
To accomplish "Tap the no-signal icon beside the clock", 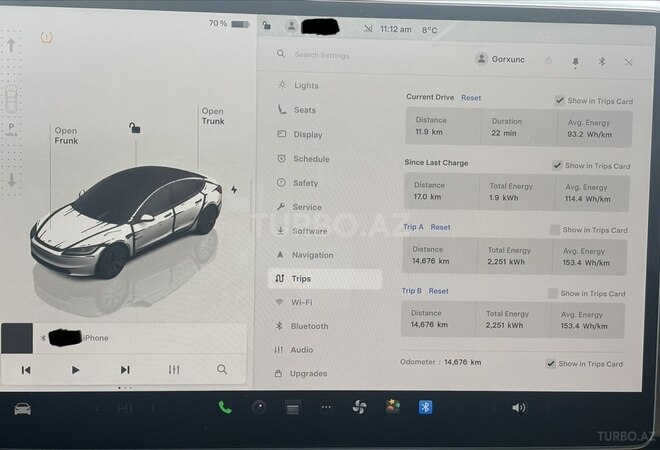I will [x=368, y=29].
